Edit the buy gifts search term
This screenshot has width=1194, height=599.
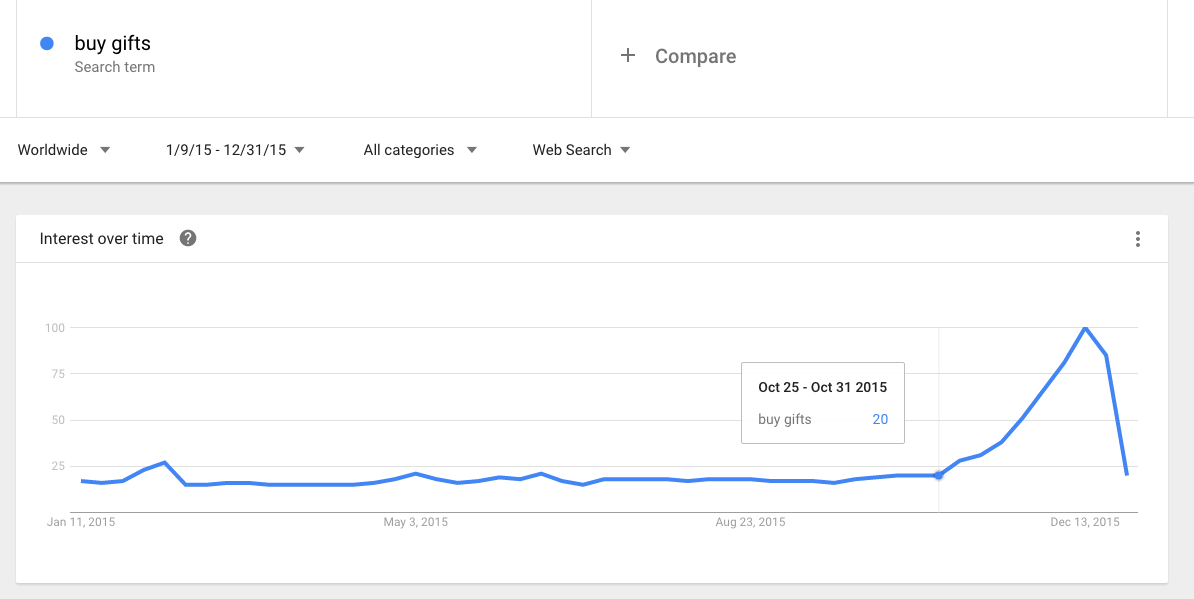[x=113, y=43]
